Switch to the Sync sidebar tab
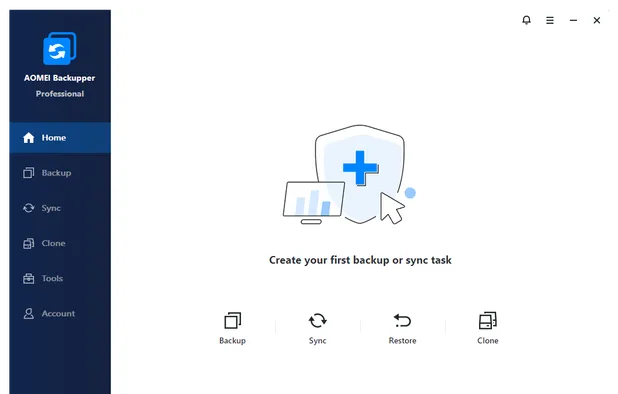 tap(60, 208)
